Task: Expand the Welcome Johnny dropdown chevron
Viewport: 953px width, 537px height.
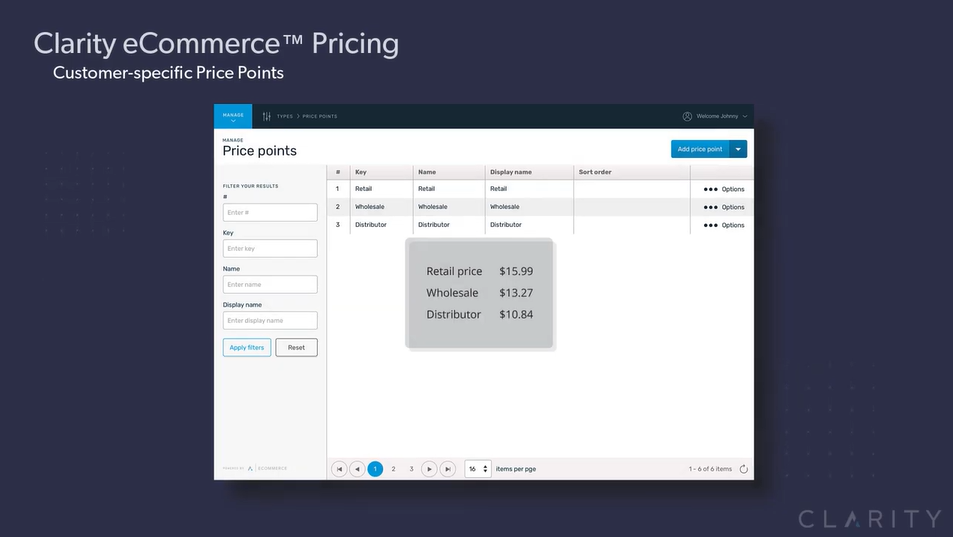Action: tap(745, 116)
